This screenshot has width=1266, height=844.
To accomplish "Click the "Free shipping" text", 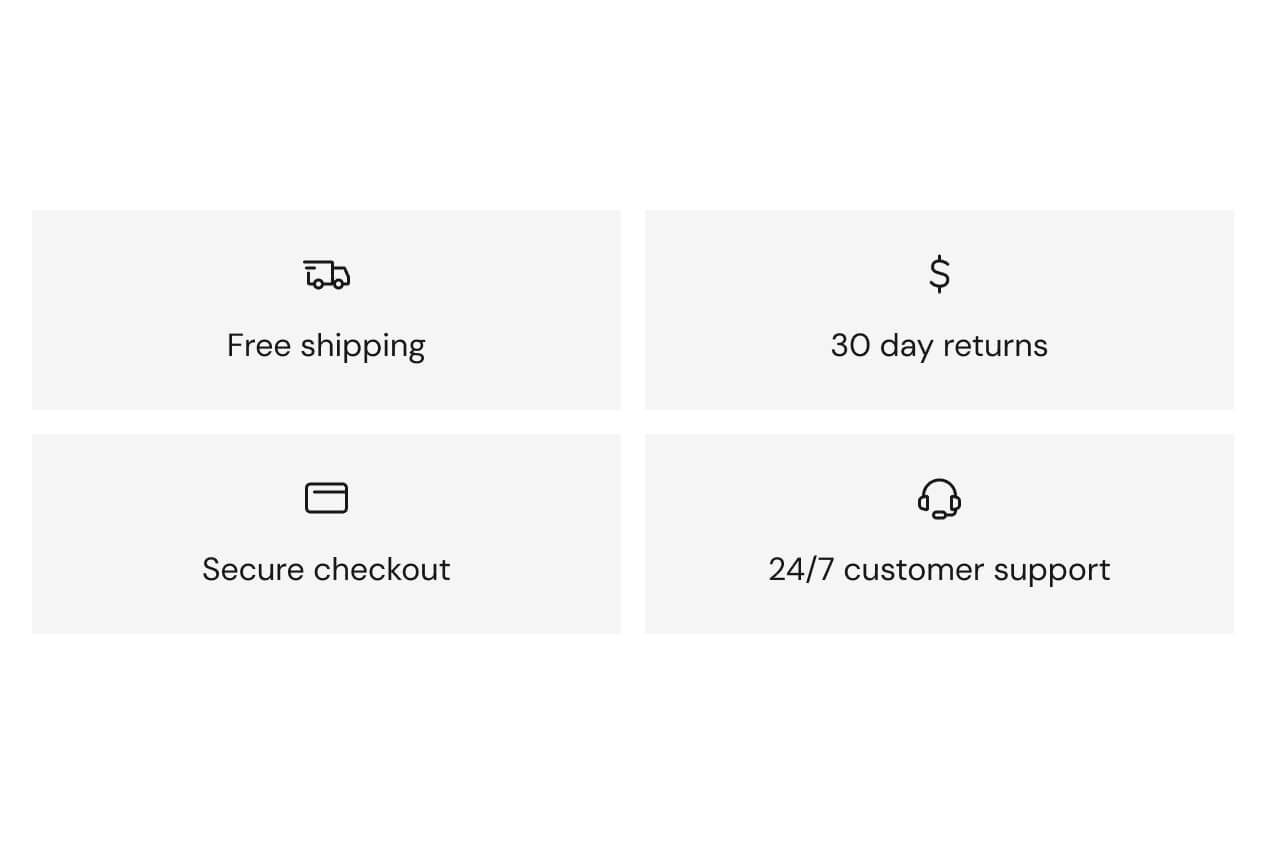I will pos(326,346).
